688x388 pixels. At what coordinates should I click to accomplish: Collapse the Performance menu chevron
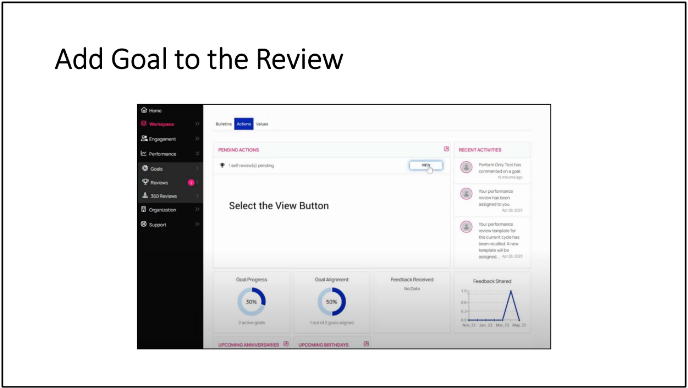point(197,153)
